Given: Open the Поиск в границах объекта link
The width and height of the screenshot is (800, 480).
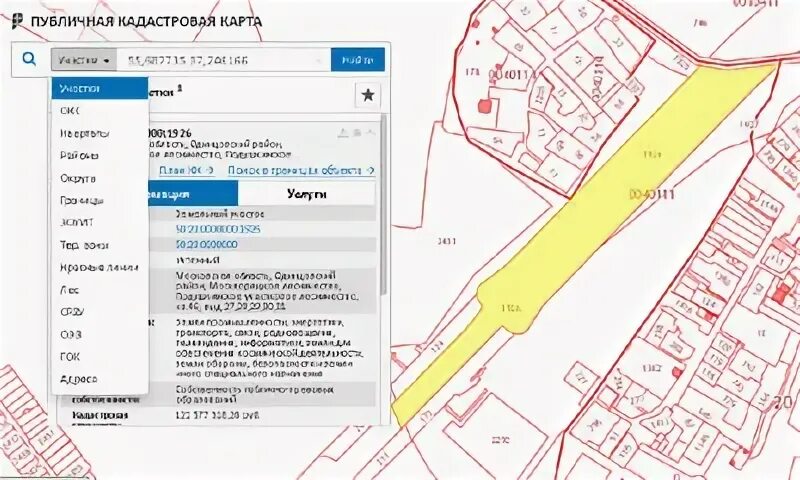Looking at the screenshot, I should click(301, 170).
